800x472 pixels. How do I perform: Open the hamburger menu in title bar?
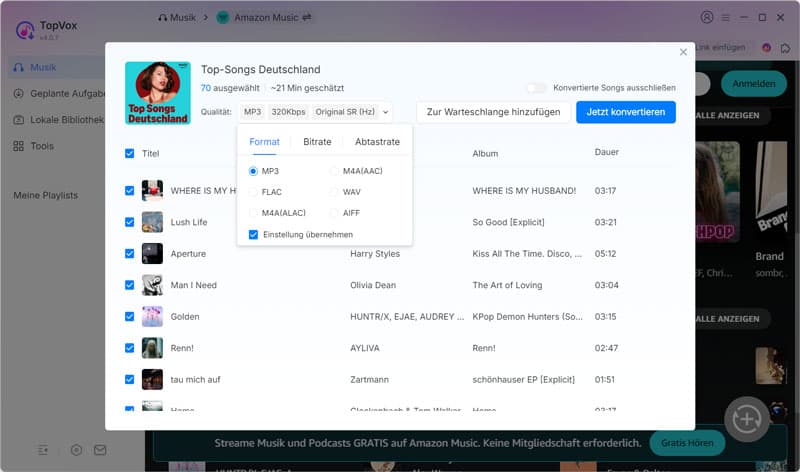click(x=725, y=17)
